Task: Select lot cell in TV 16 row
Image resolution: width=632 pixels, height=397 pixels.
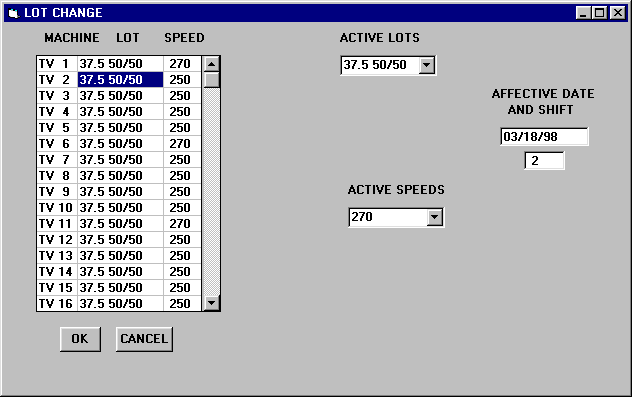Action: click(121, 303)
